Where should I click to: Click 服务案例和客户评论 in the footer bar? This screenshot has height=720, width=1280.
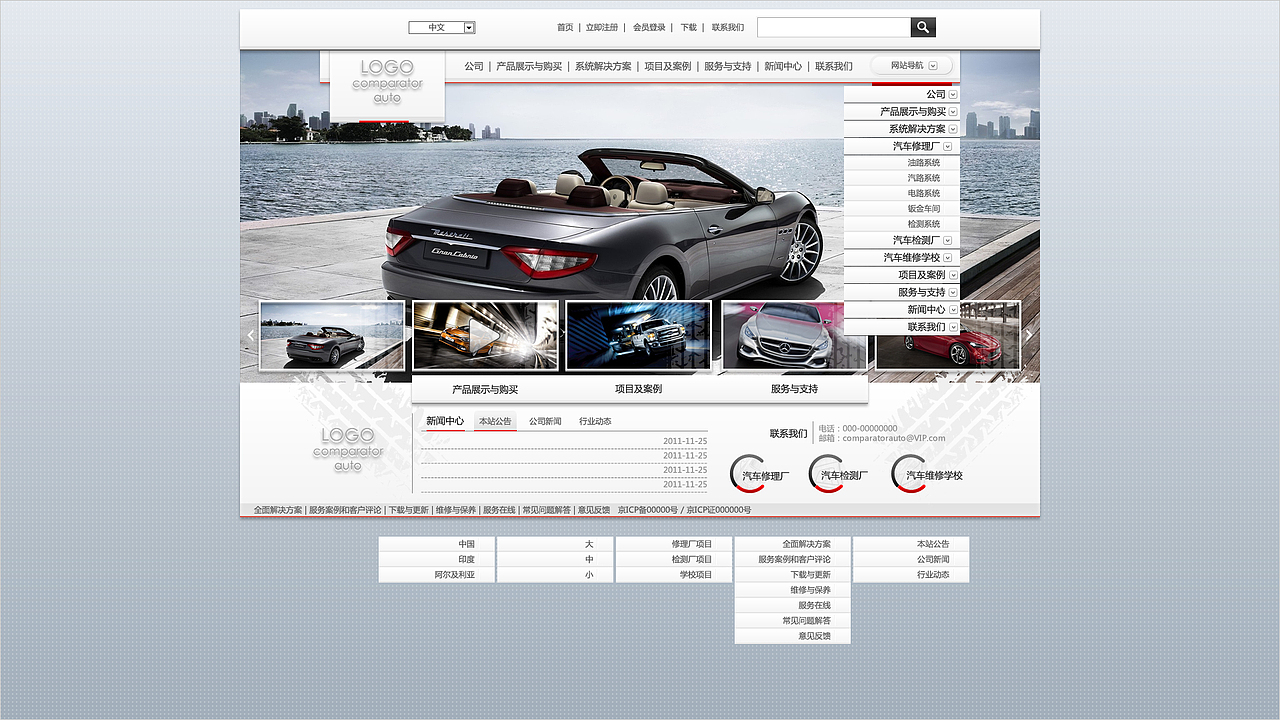[x=345, y=510]
